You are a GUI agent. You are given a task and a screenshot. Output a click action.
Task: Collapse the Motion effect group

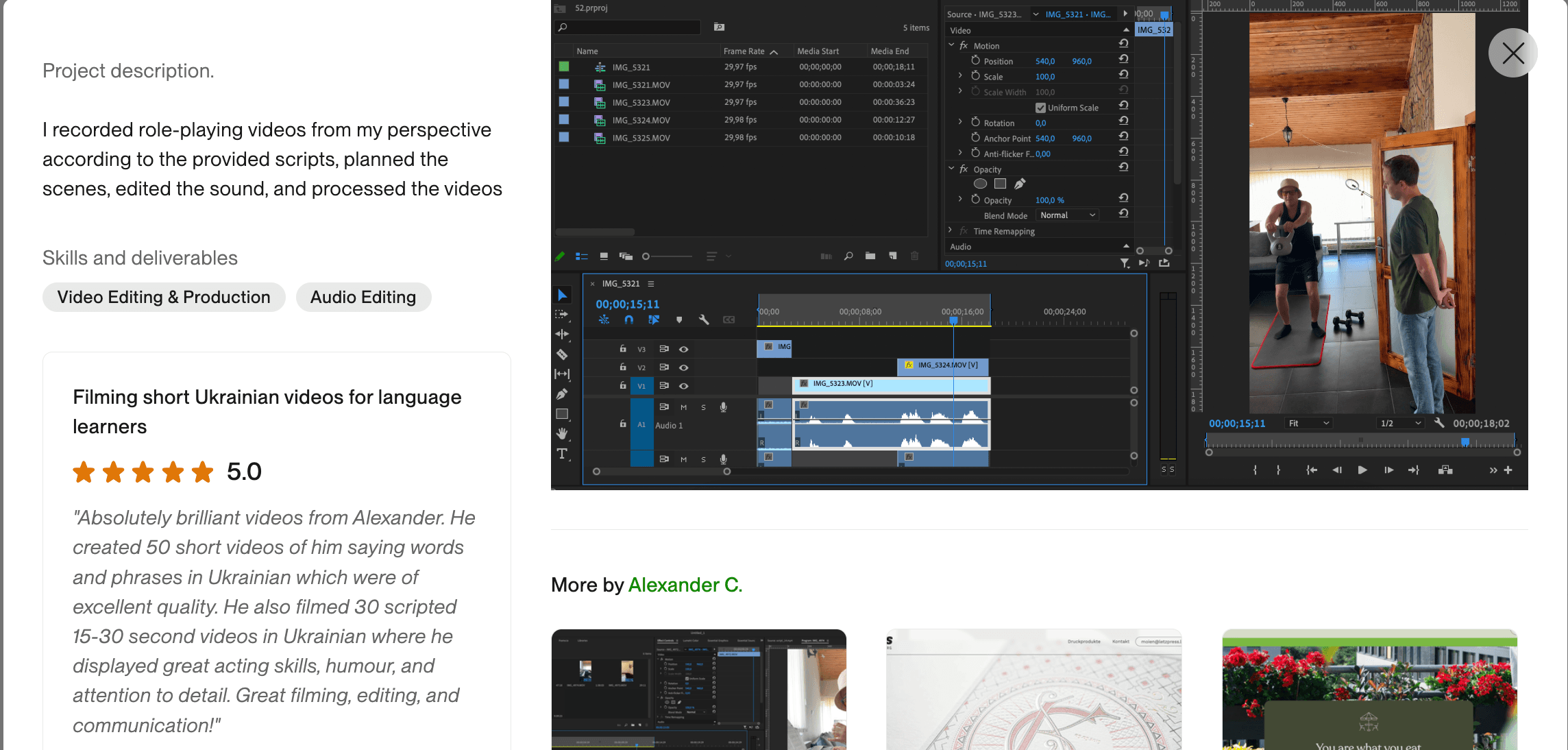click(951, 45)
